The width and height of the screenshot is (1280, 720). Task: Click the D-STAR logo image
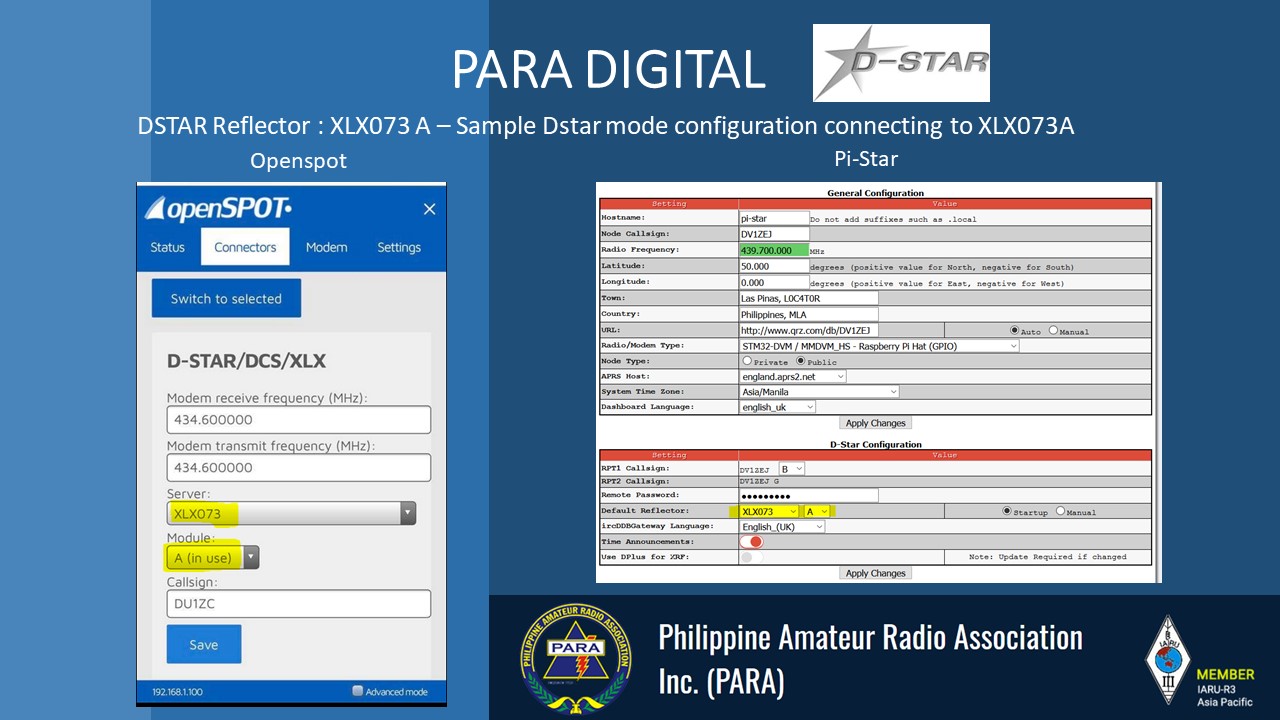tap(901, 63)
